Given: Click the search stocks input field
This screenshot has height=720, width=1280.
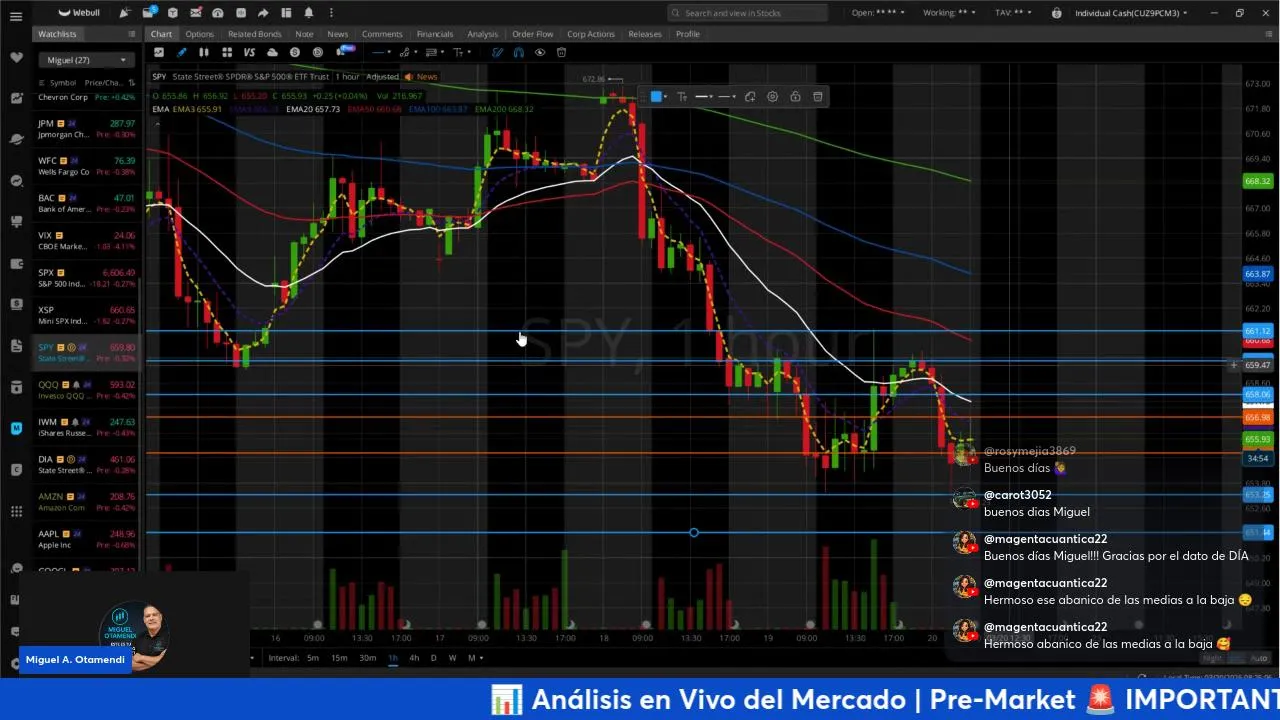Looking at the screenshot, I should (x=748, y=13).
